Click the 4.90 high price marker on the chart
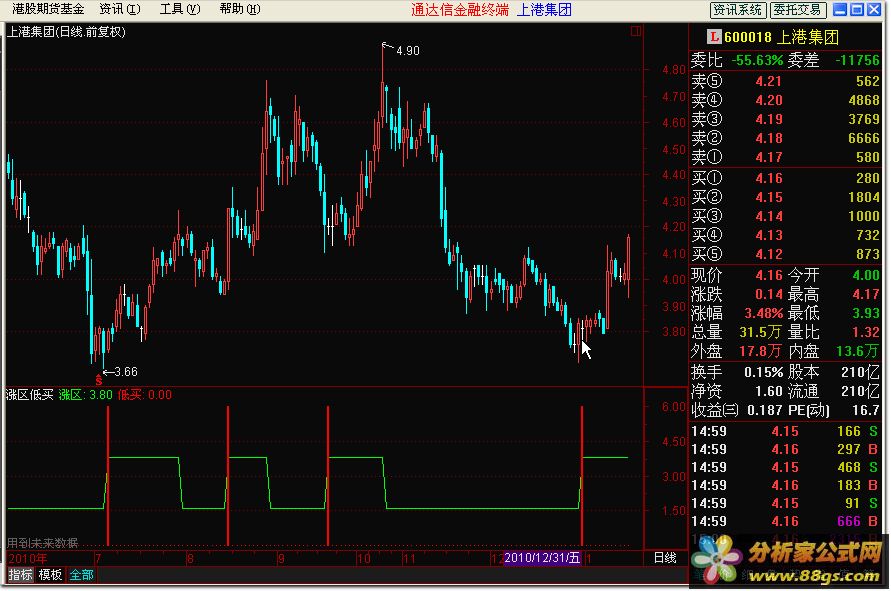 407,51
